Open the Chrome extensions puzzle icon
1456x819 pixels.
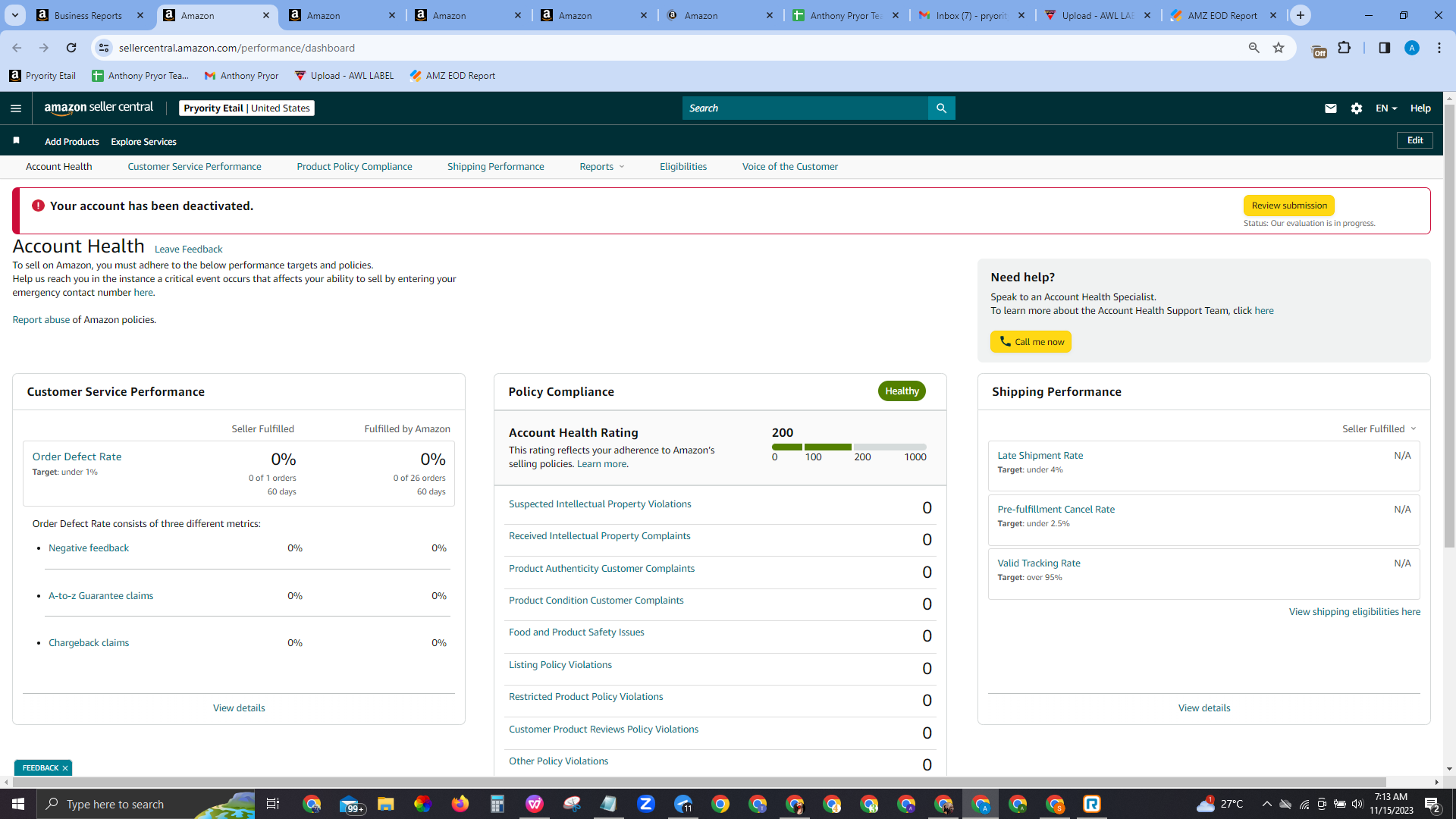[x=1345, y=48]
